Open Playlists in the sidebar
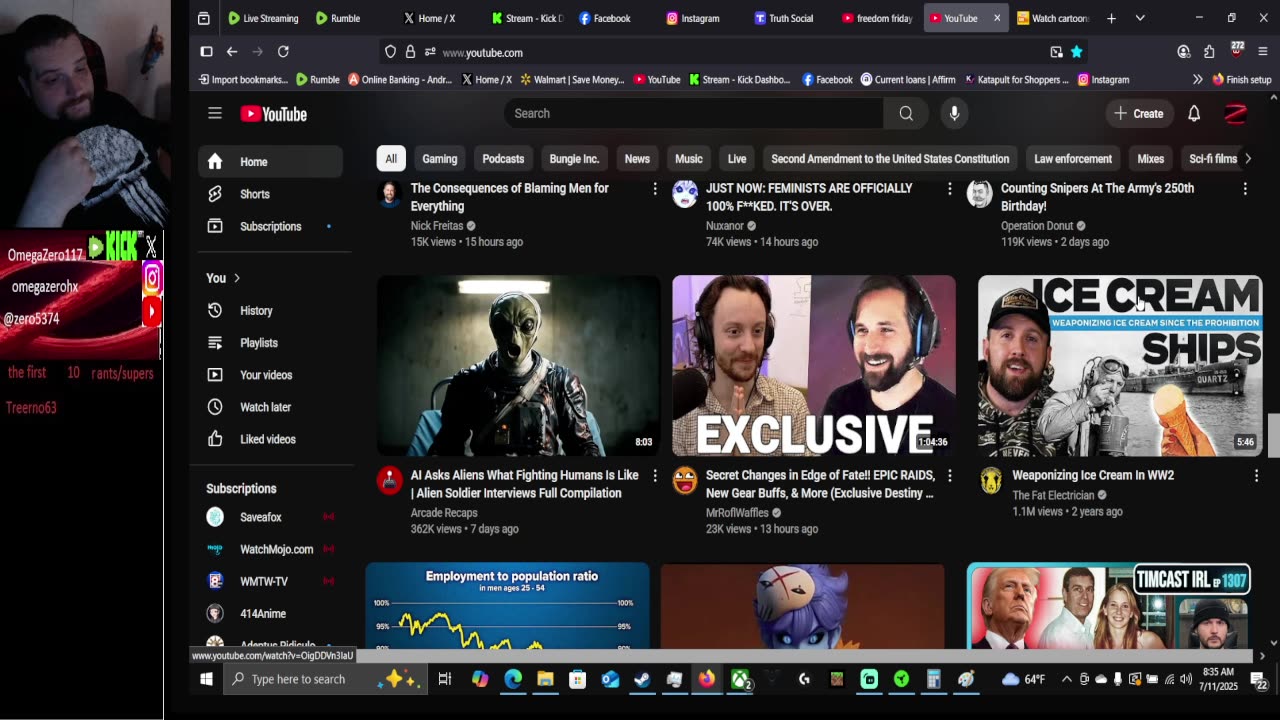This screenshot has height=720, width=1280. [x=271, y=343]
